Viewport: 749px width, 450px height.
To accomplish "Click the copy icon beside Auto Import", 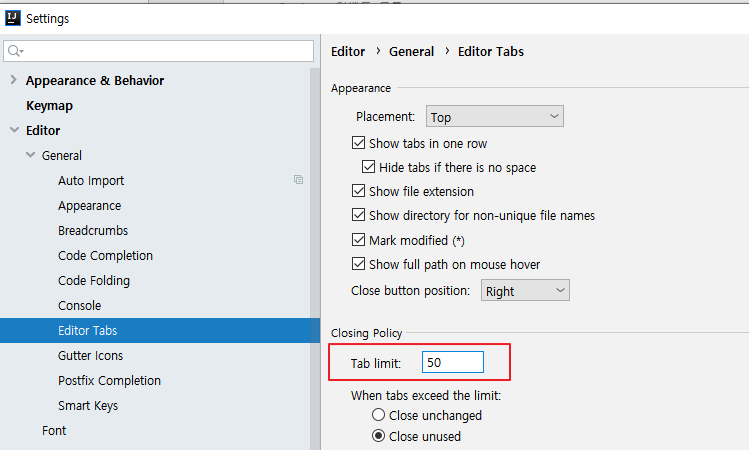I will tap(299, 180).
